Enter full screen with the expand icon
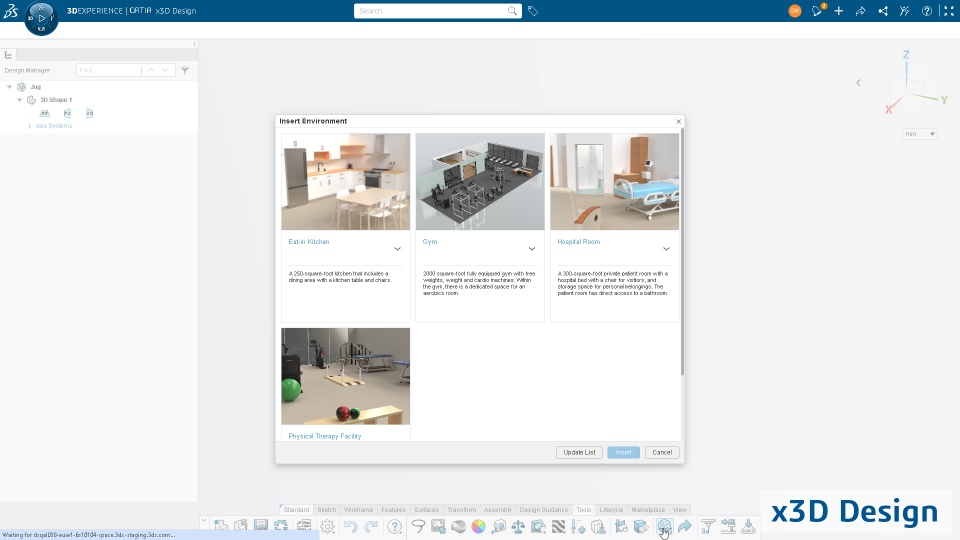This screenshot has width=960, height=540. click(x=949, y=11)
